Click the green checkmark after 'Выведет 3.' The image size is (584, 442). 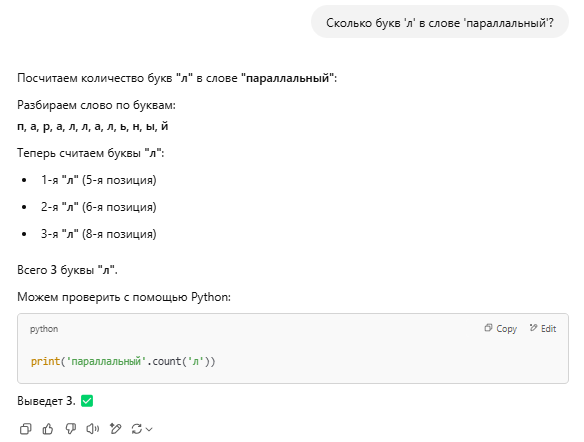[87, 401]
